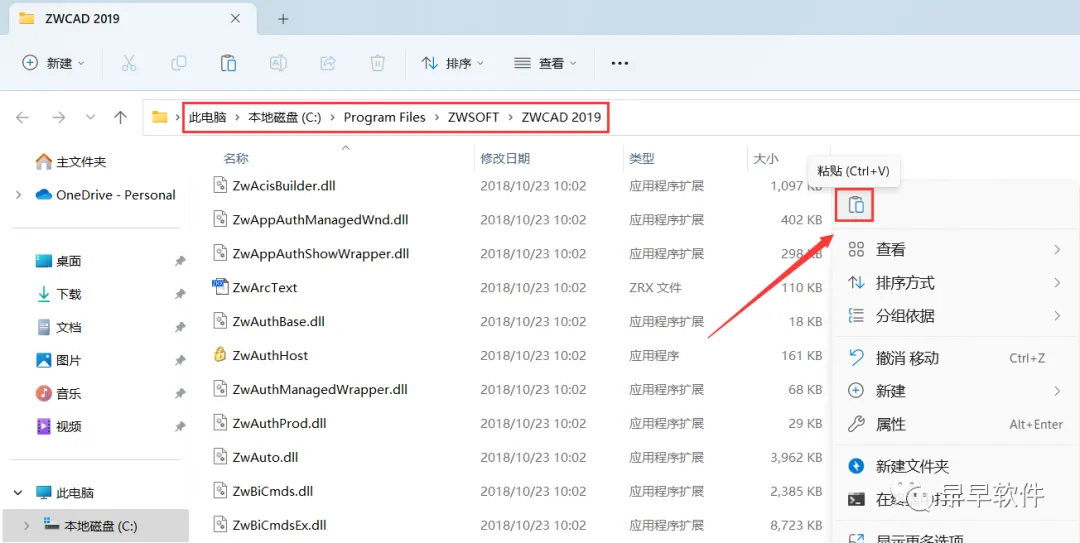Click the Delete trash icon in toolbar
1080x543 pixels.
(377, 63)
